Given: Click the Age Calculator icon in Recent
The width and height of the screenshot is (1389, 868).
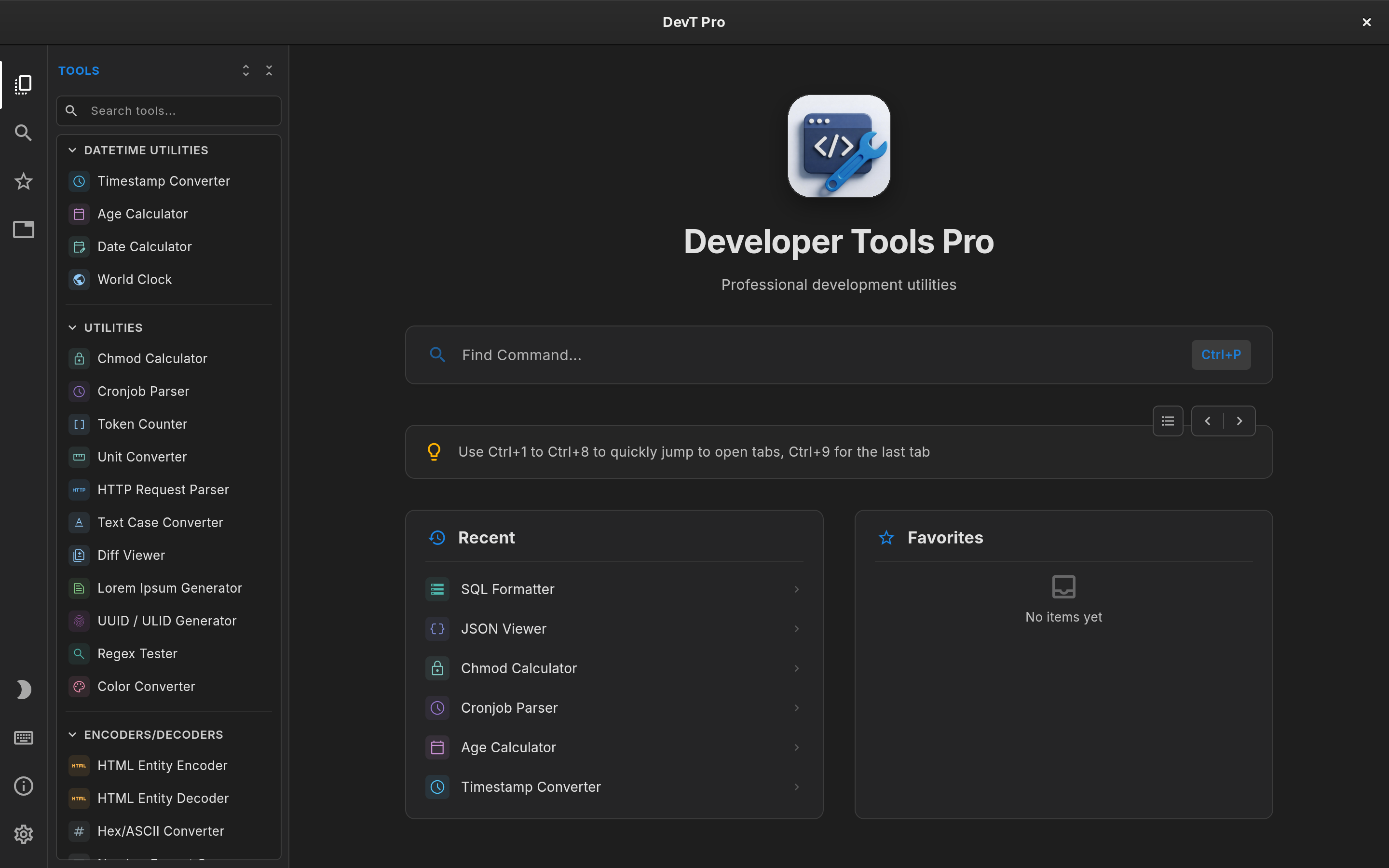Looking at the screenshot, I should [437, 747].
